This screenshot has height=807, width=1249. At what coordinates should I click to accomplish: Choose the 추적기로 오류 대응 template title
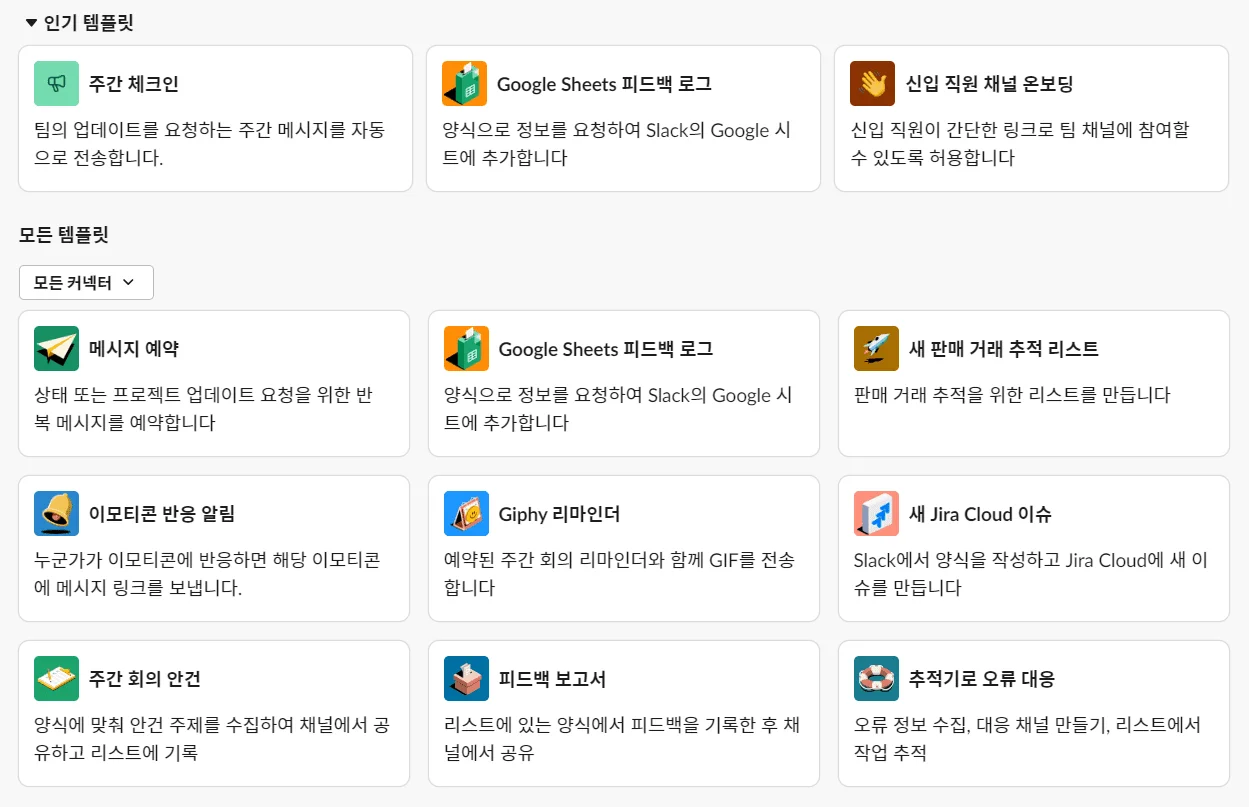click(981, 679)
